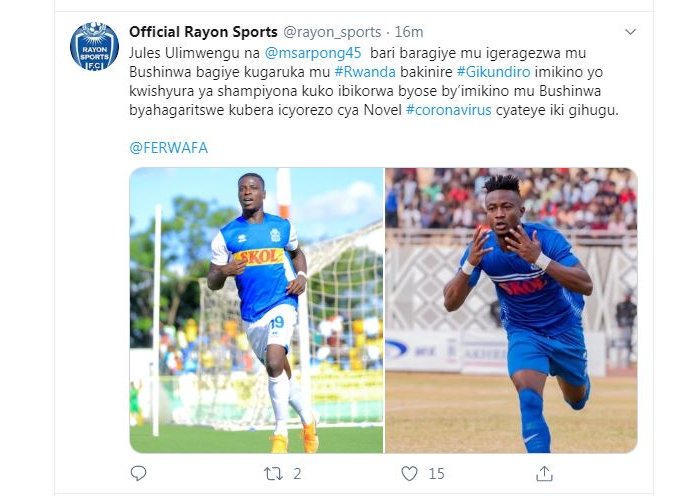Open the 16m tweet timestamp

tap(408, 32)
